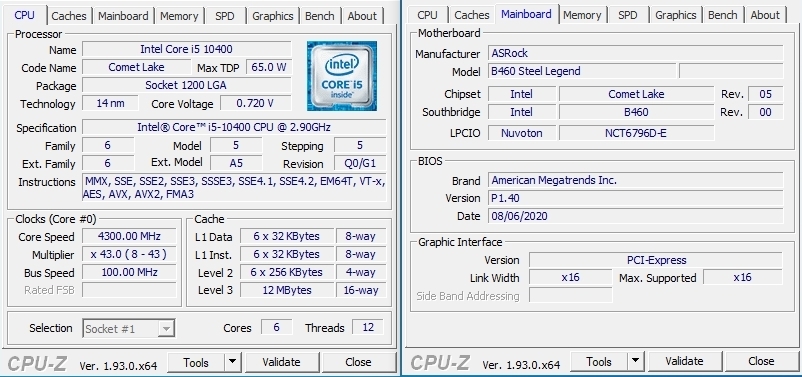Click the Intel Core i5 logo badge
This screenshot has width=802, height=377.
[x=342, y=76]
